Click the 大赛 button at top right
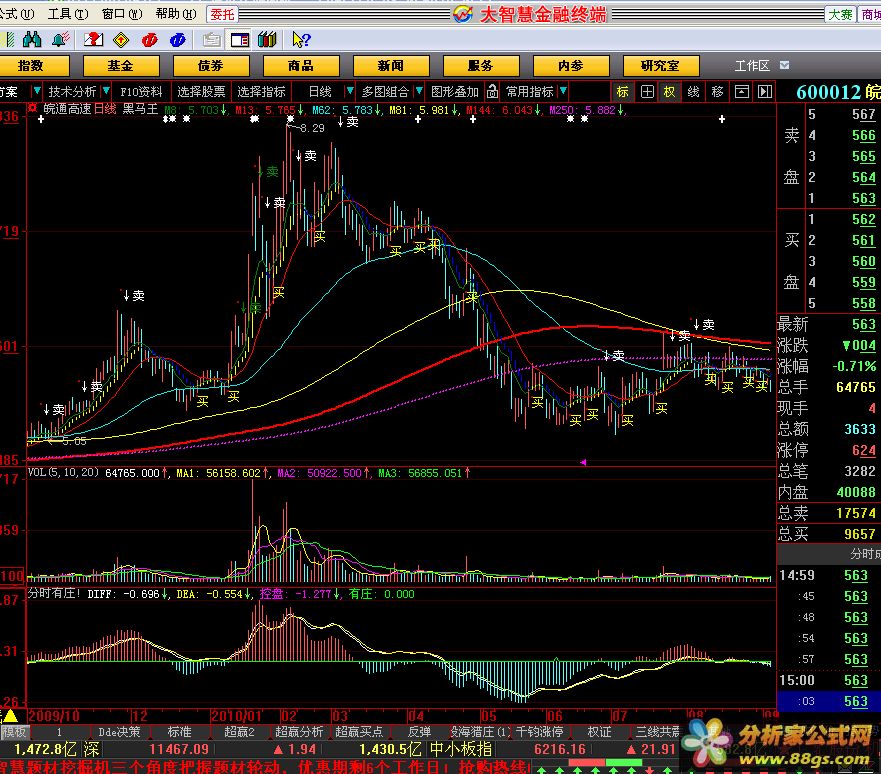This screenshot has width=881, height=774. (841, 15)
